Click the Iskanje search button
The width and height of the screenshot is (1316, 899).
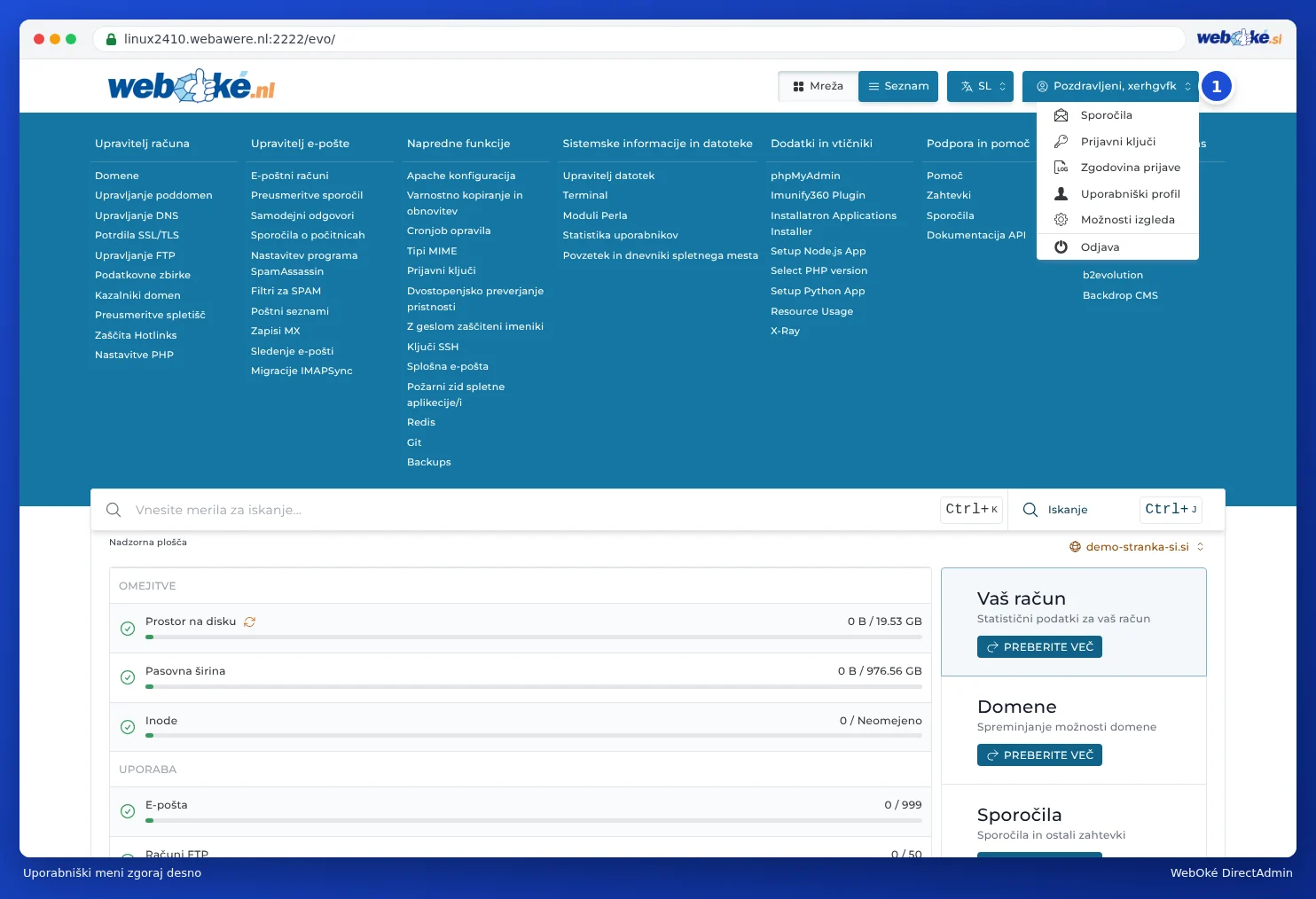click(x=1068, y=510)
